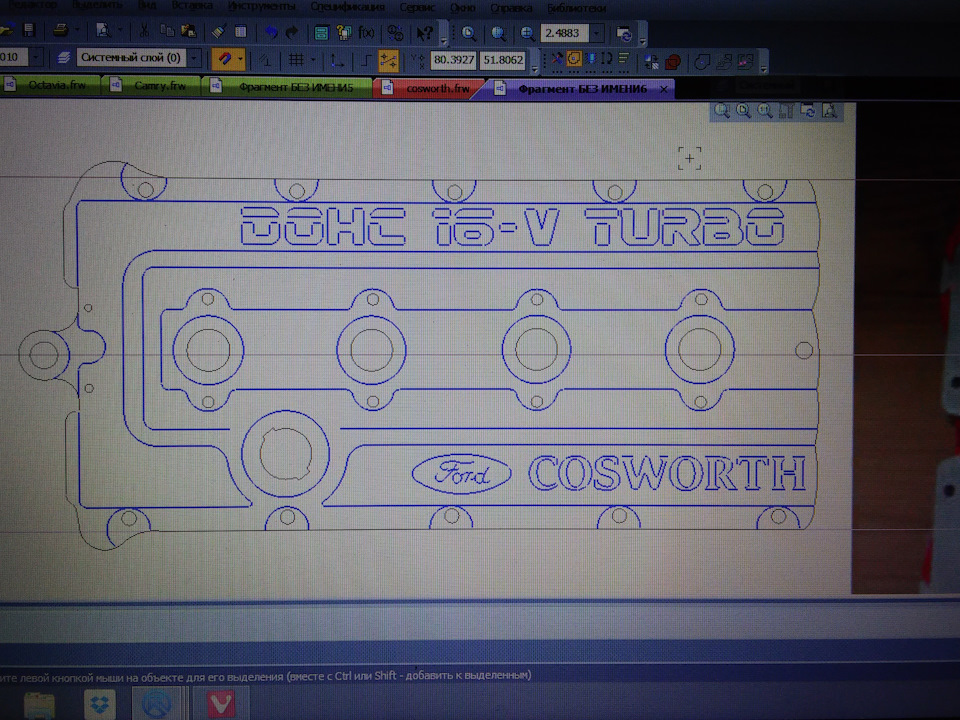The image size is (960, 720).
Task: Open the Библиотеки menu
Action: (576, 8)
